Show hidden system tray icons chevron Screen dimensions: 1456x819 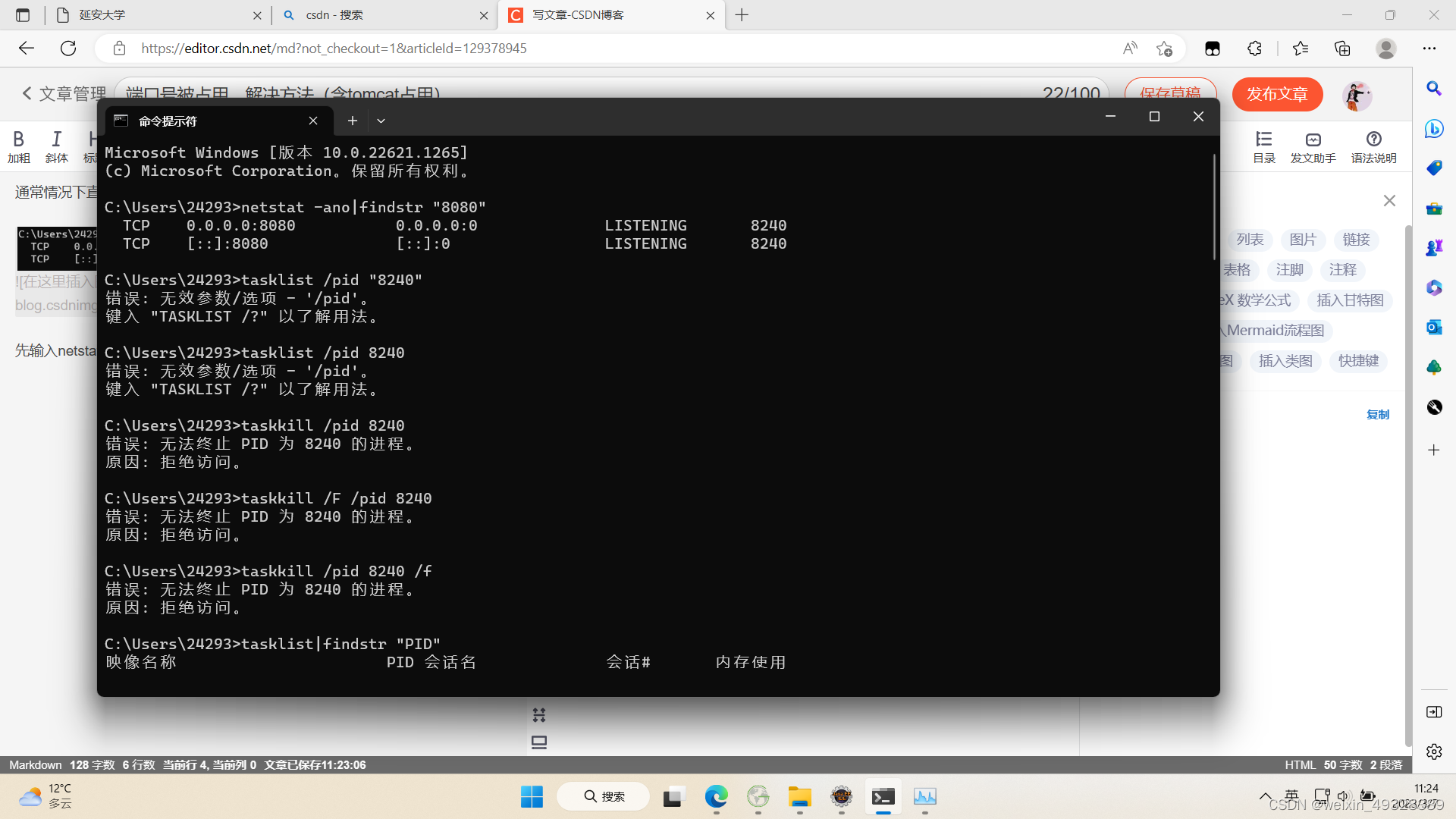tap(1265, 796)
